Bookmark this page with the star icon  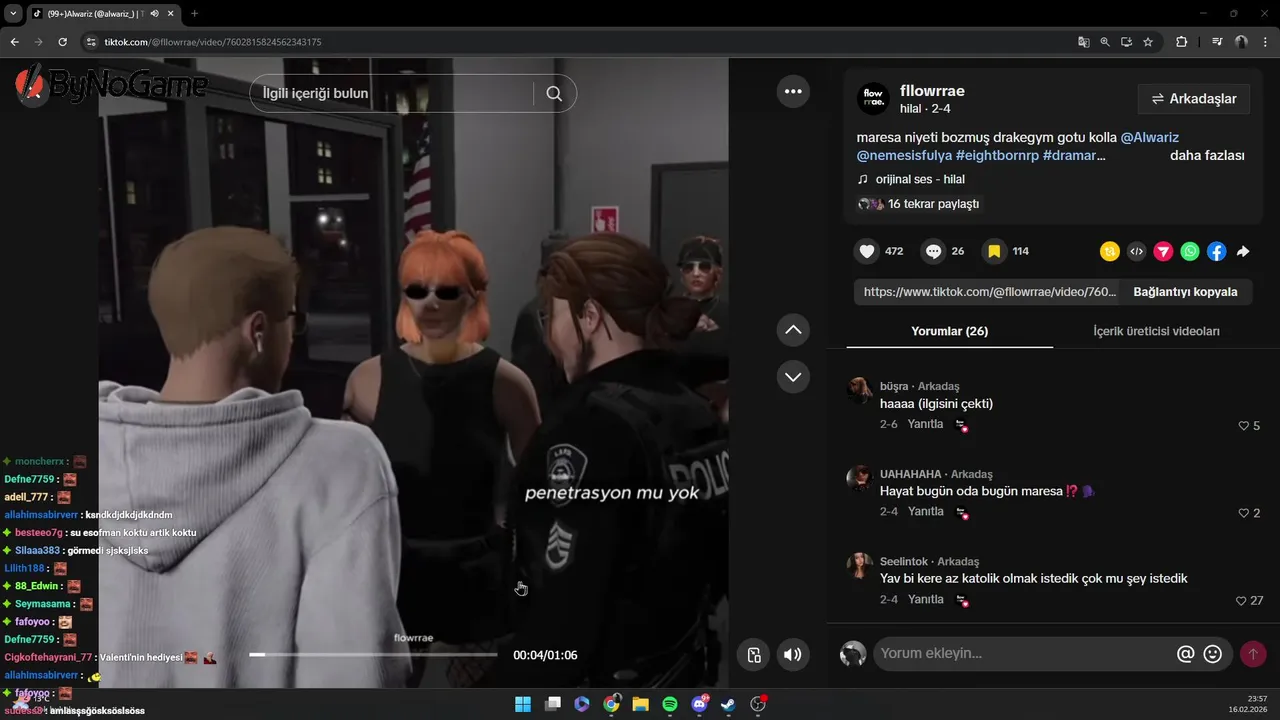point(1148,42)
